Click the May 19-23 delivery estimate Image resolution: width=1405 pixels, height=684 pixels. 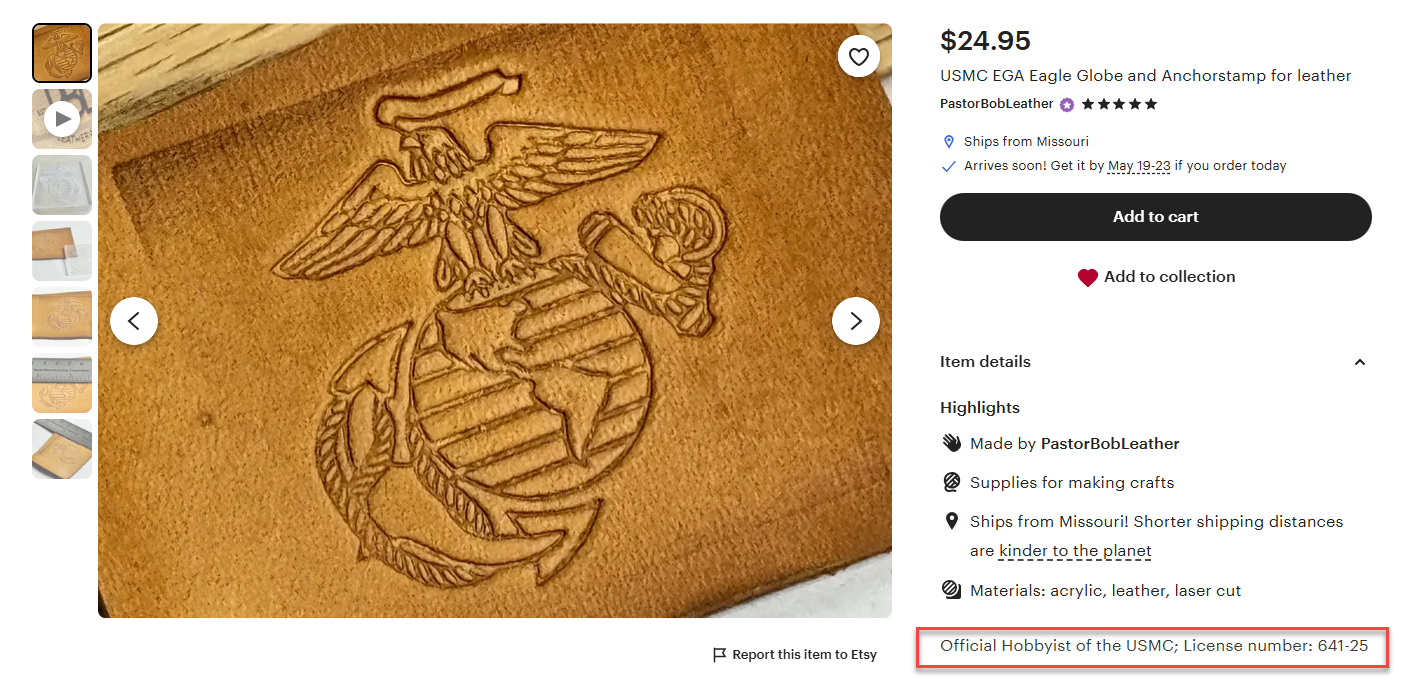(1138, 166)
